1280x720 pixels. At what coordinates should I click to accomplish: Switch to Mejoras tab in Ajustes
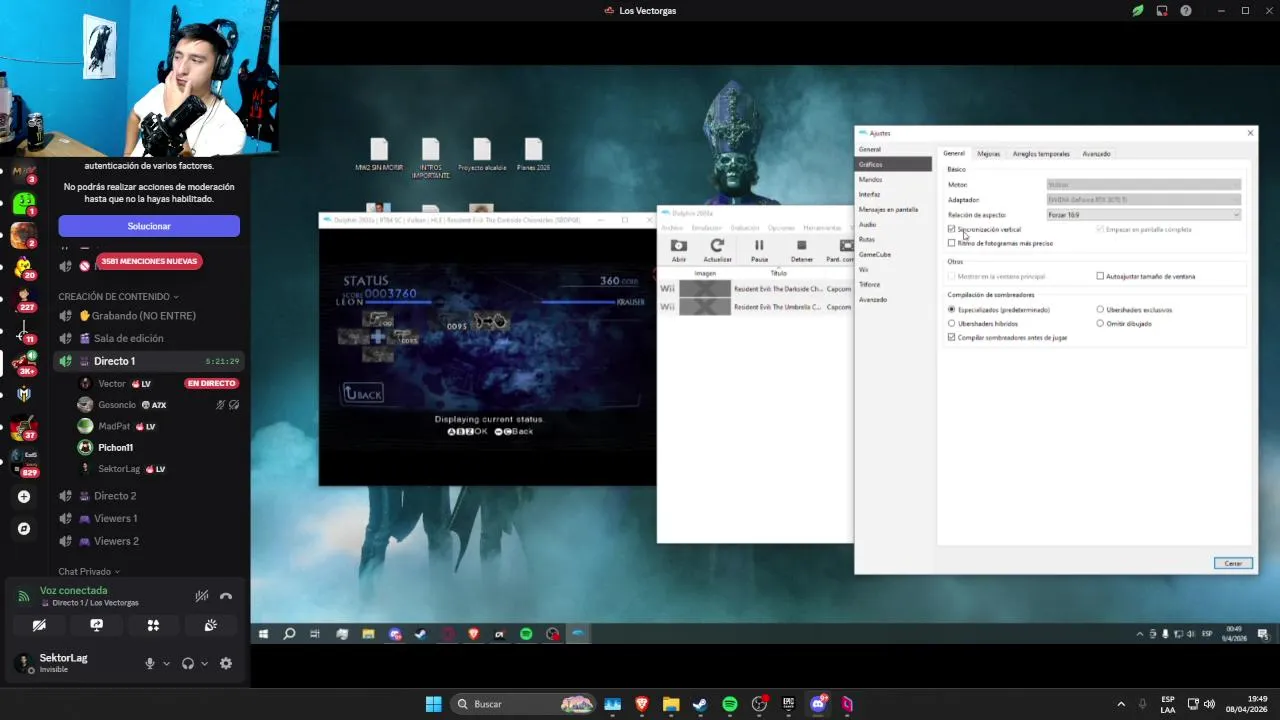click(988, 153)
